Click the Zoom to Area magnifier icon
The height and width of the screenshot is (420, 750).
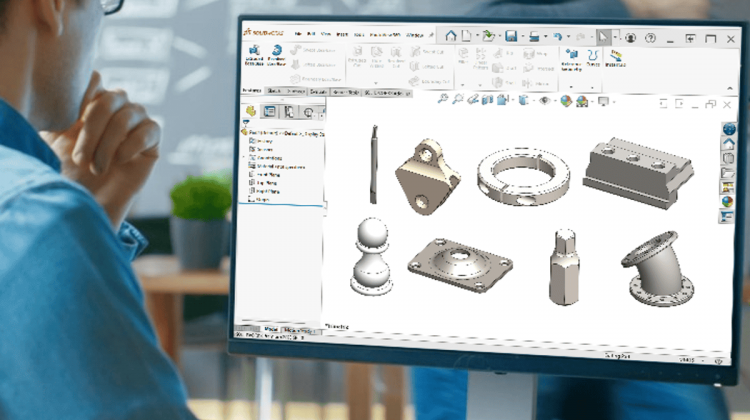coord(458,99)
